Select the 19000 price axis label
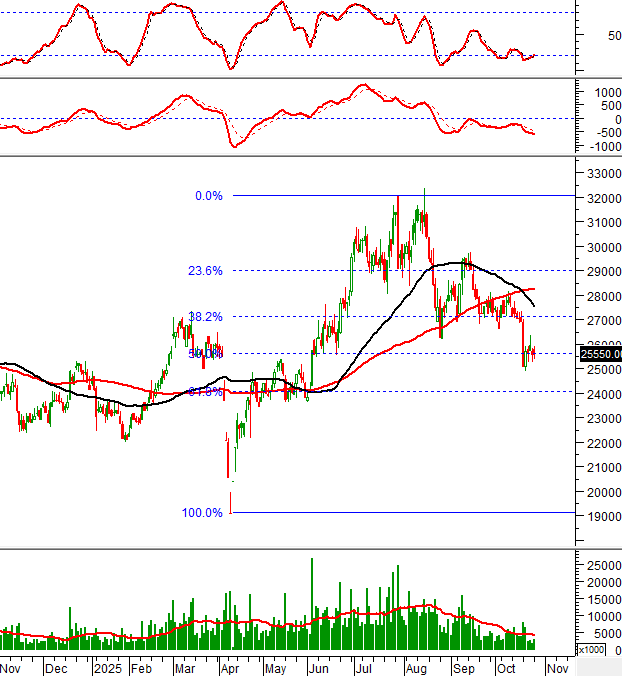622x676 pixels. (601, 517)
